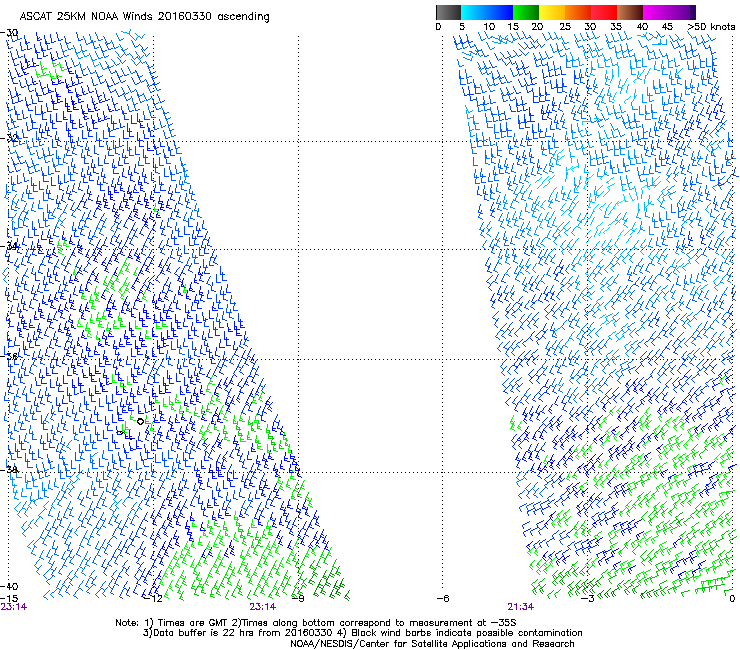Click the blue 10-15 knots color segment

tap(500, 12)
